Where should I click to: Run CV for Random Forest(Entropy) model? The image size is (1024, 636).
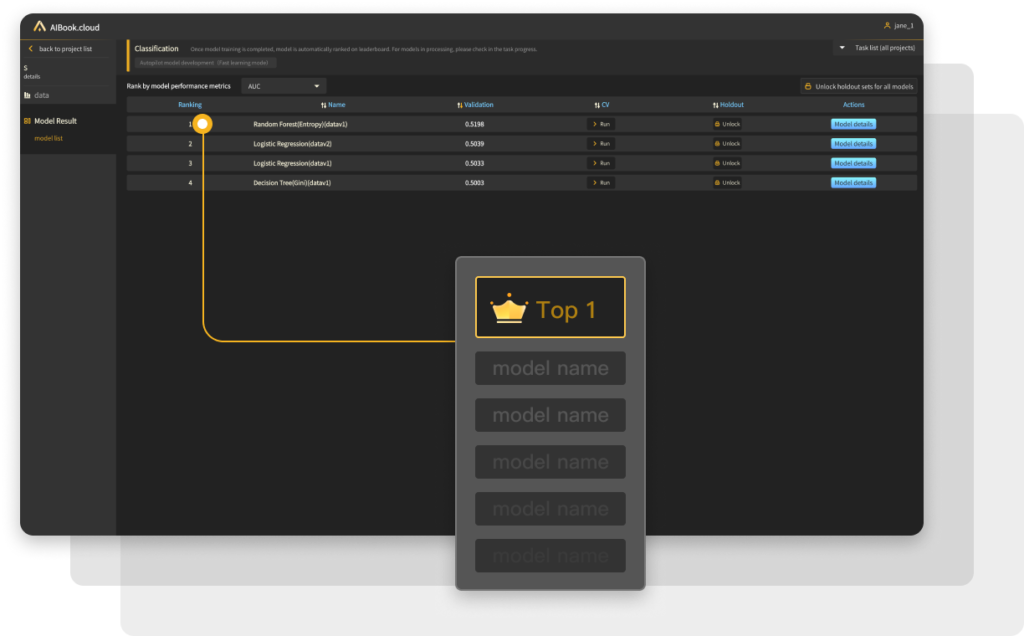[601, 124]
